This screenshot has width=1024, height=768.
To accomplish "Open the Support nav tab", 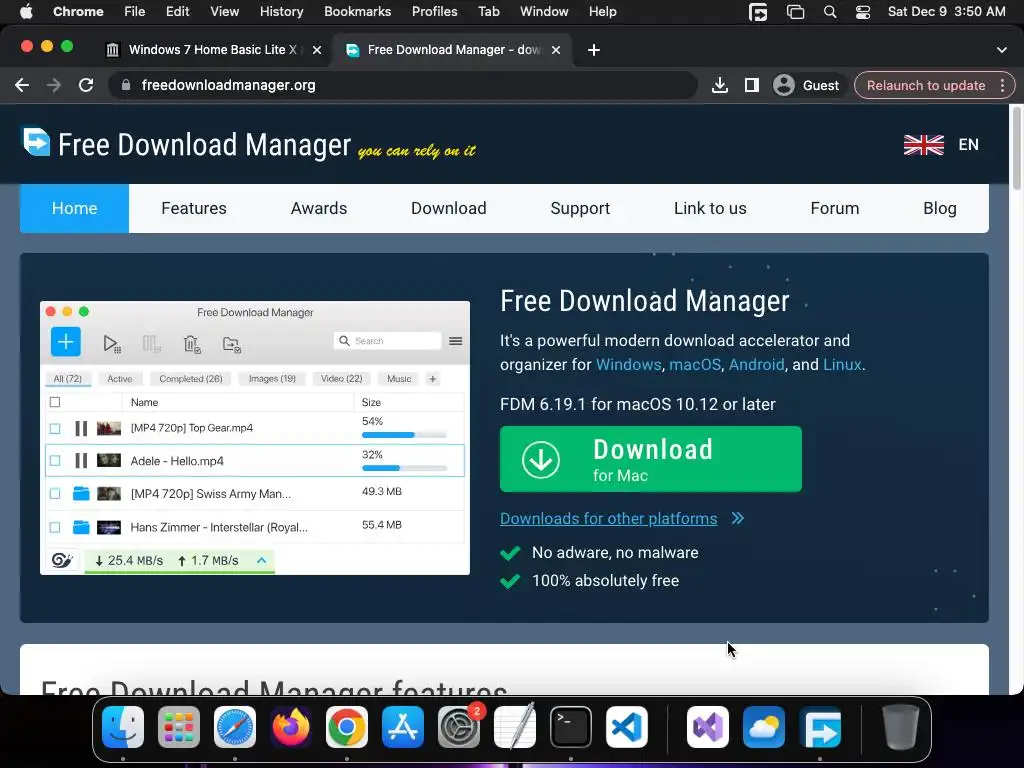I will 580,208.
